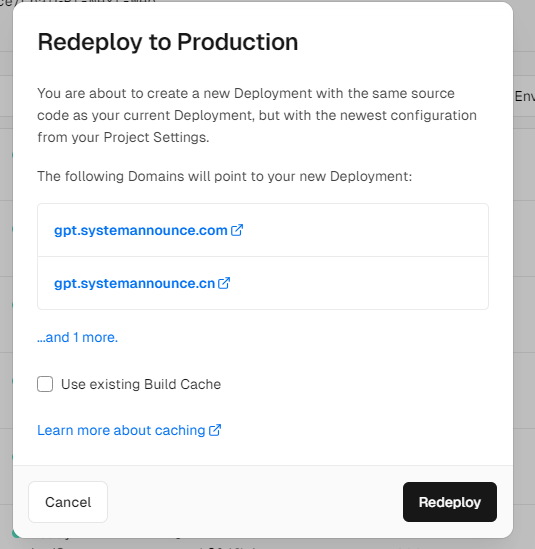This screenshot has width=535, height=549.
Task: Click empty space in the gpt.systemannounce.cn row
Action: pyautogui.click(x=357, y=283)
